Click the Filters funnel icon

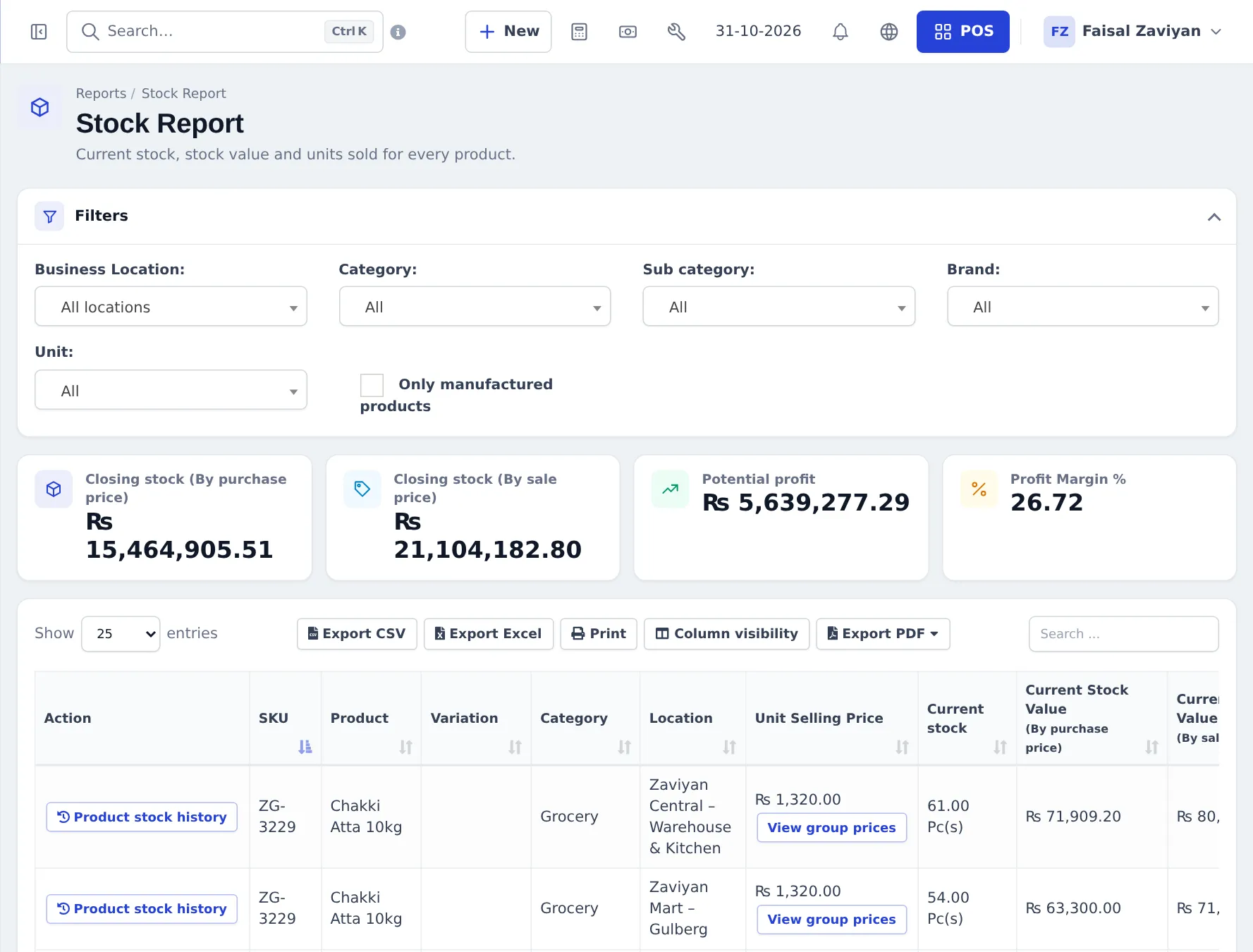click(49, 216)
